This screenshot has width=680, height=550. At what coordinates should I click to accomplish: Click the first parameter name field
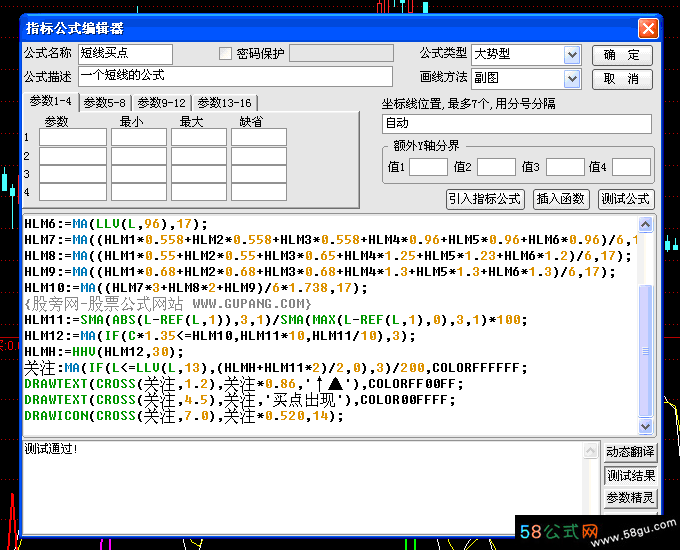[x=72, y=137]
